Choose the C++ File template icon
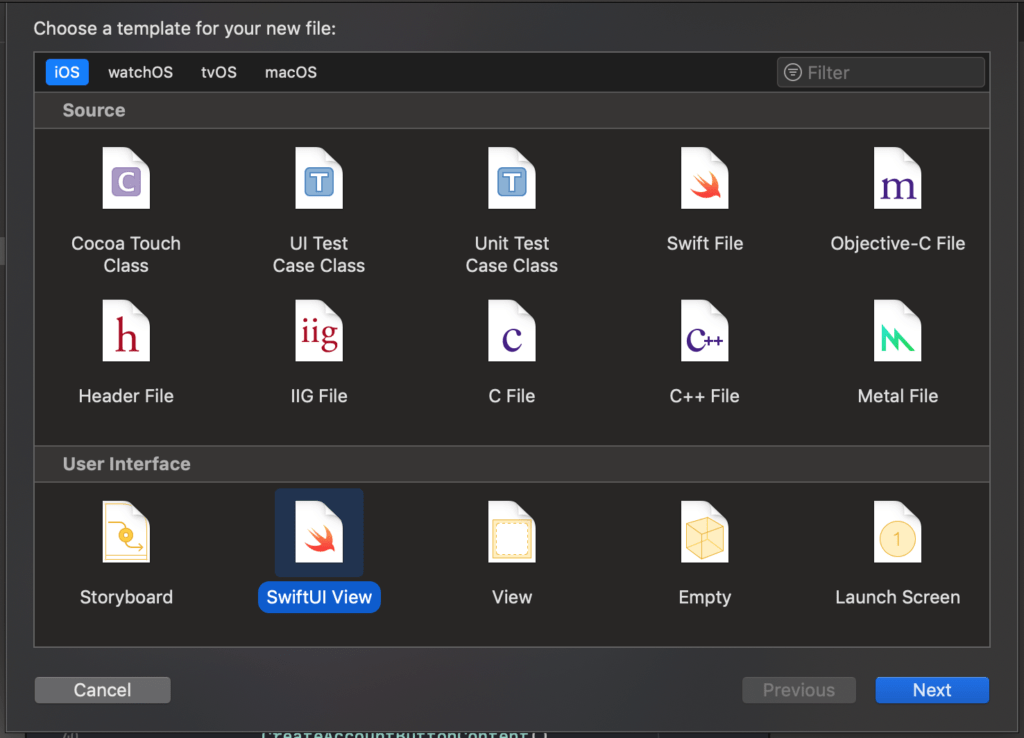The height and width of the screenshot is (738, 1024). (x=705, y=330)
